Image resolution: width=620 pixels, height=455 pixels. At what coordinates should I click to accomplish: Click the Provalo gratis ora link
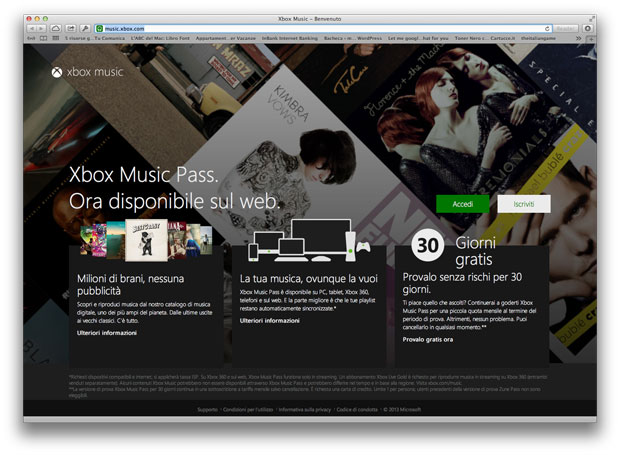(428, 340)
